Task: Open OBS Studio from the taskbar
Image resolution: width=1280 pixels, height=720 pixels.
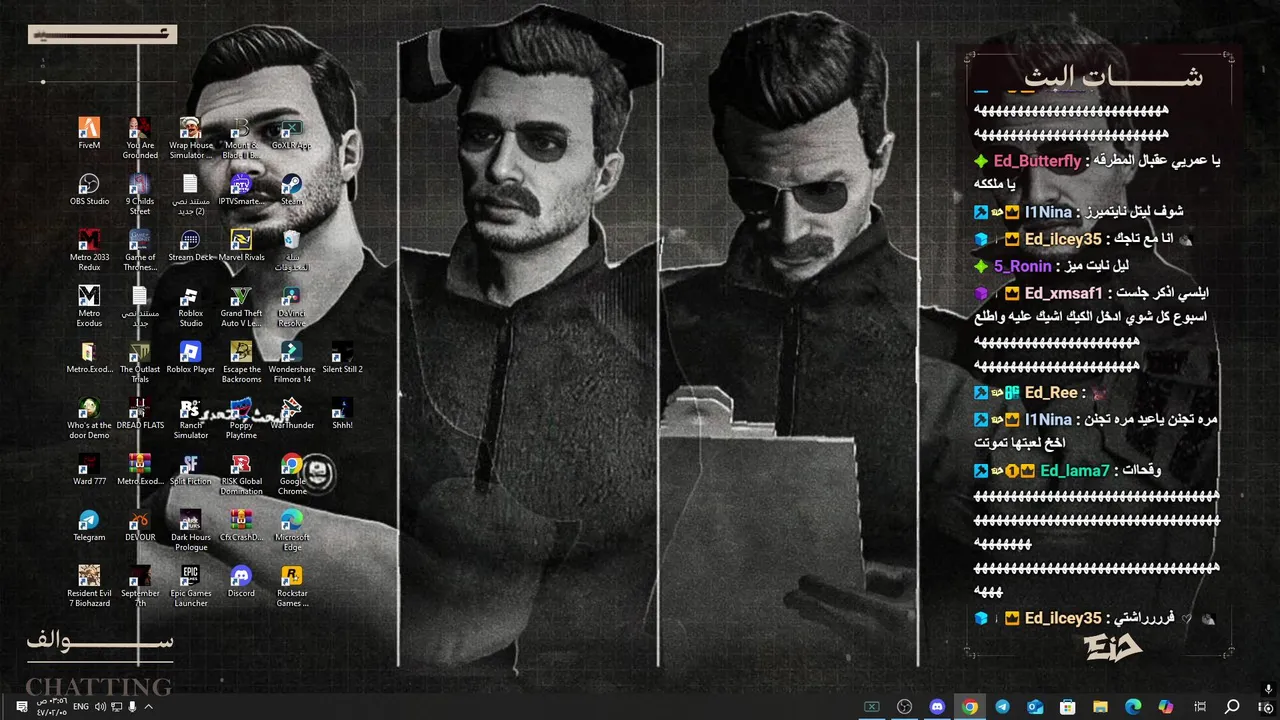Action: (905, 707)
